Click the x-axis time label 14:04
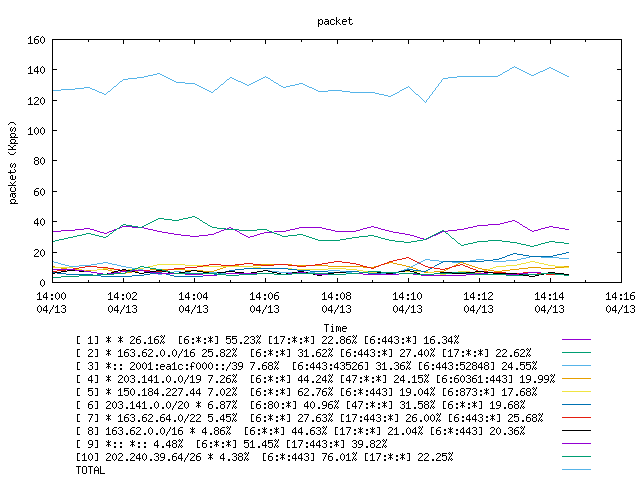Image resolution: width=640 pixels, height=480 pixels. point(193,296)
